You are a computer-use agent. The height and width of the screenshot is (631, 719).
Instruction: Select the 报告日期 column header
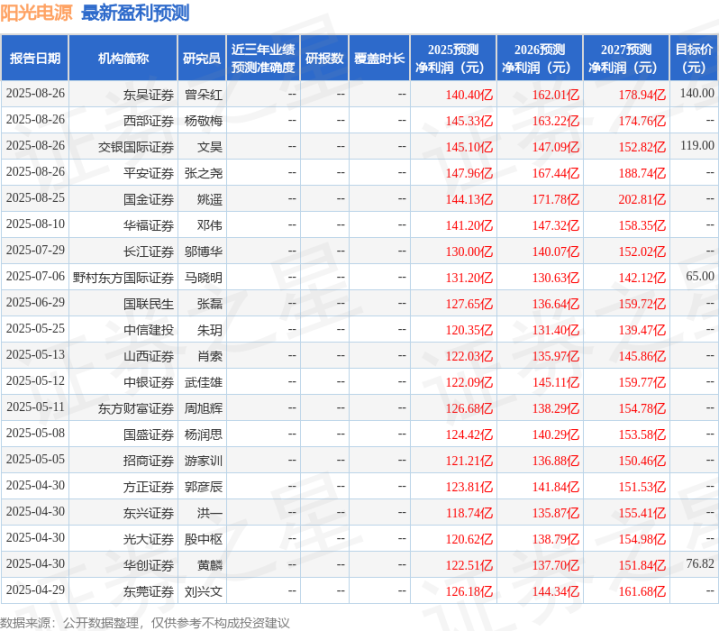point(35,58)
